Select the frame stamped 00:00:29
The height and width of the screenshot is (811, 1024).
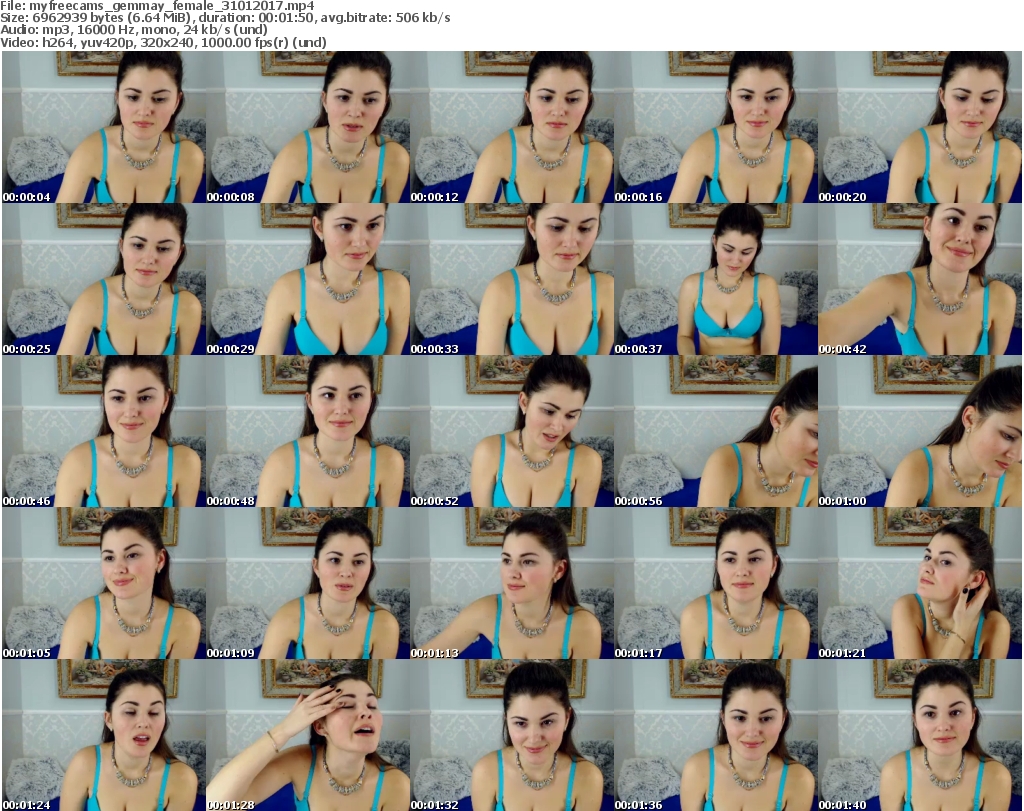[x=308, y=279]
